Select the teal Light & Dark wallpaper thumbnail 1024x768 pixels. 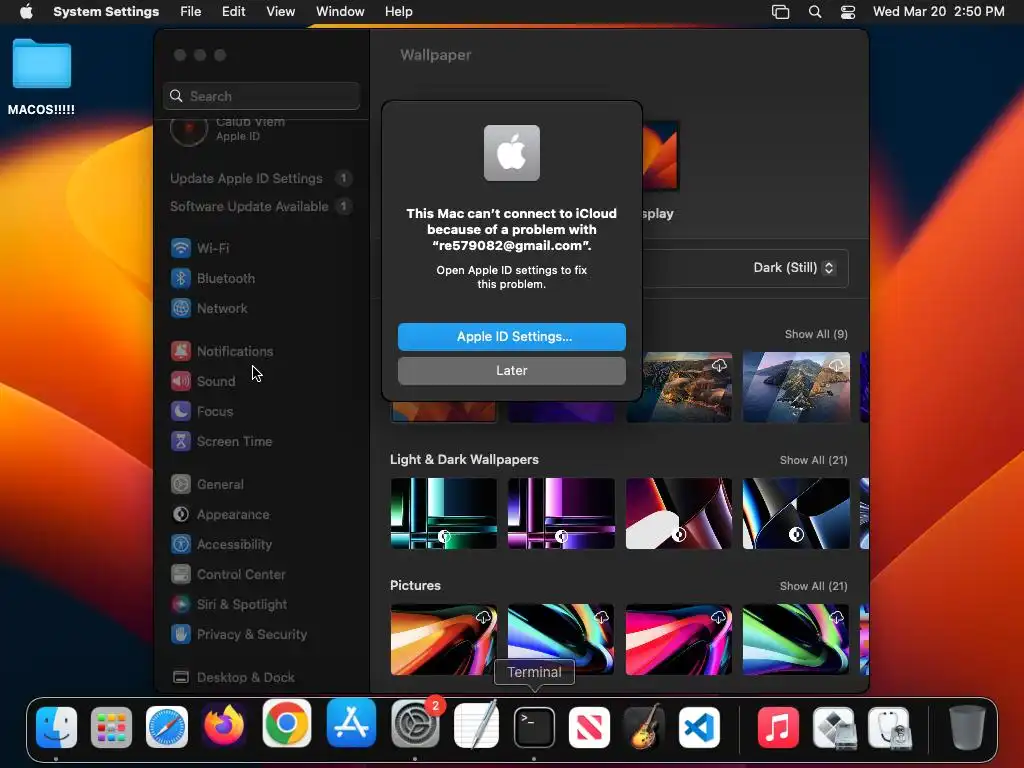(443, 513)
